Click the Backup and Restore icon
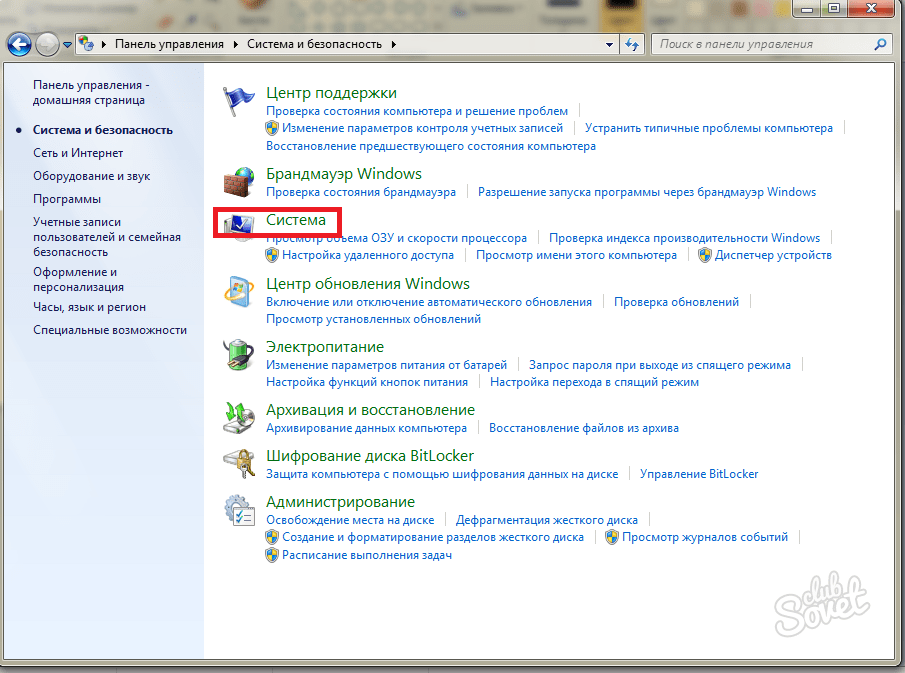905x673 pixels. [x=239, y=418]
